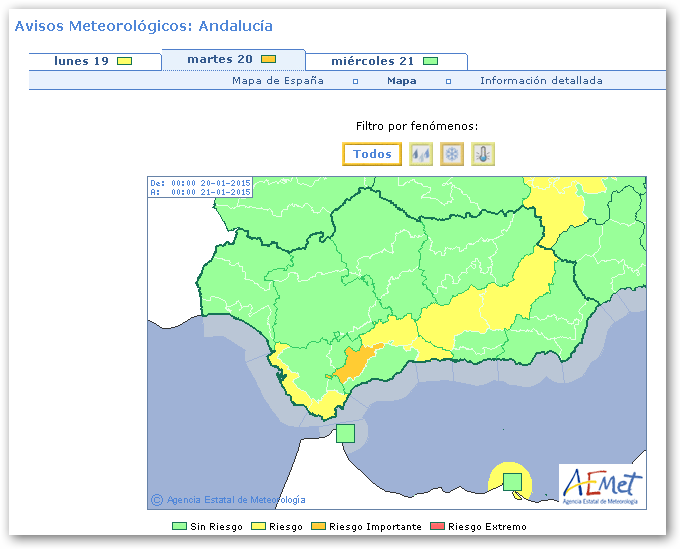Filter warnings by thermometer temperature icon

coord(483,154)
